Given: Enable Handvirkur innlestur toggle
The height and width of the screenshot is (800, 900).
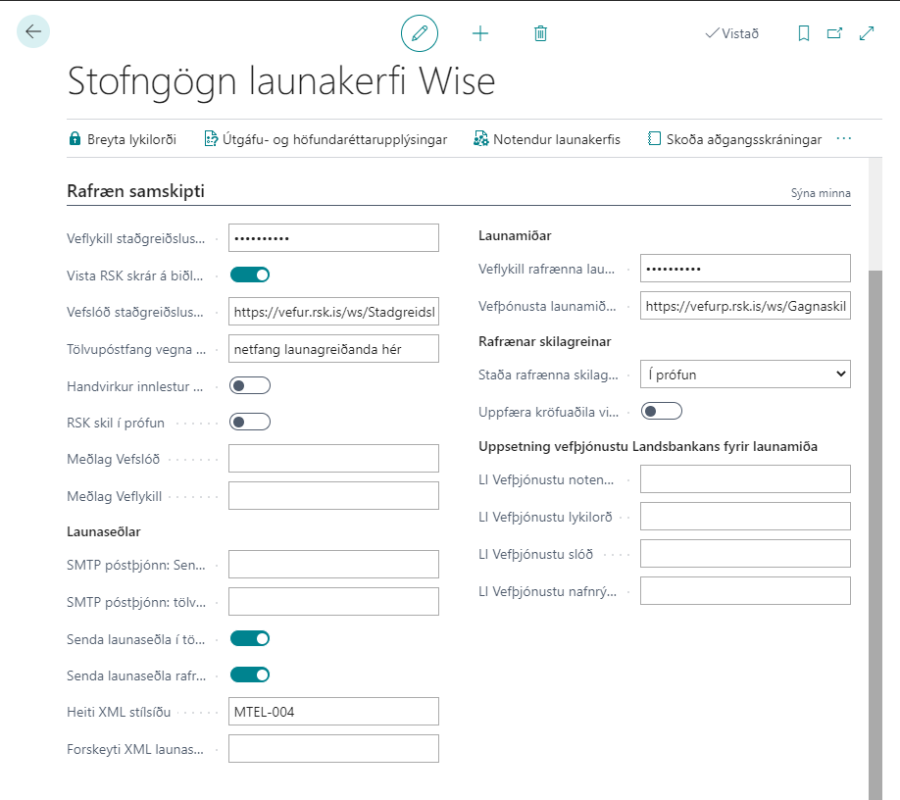Looking at the screenshot, I should coord(250,385).
